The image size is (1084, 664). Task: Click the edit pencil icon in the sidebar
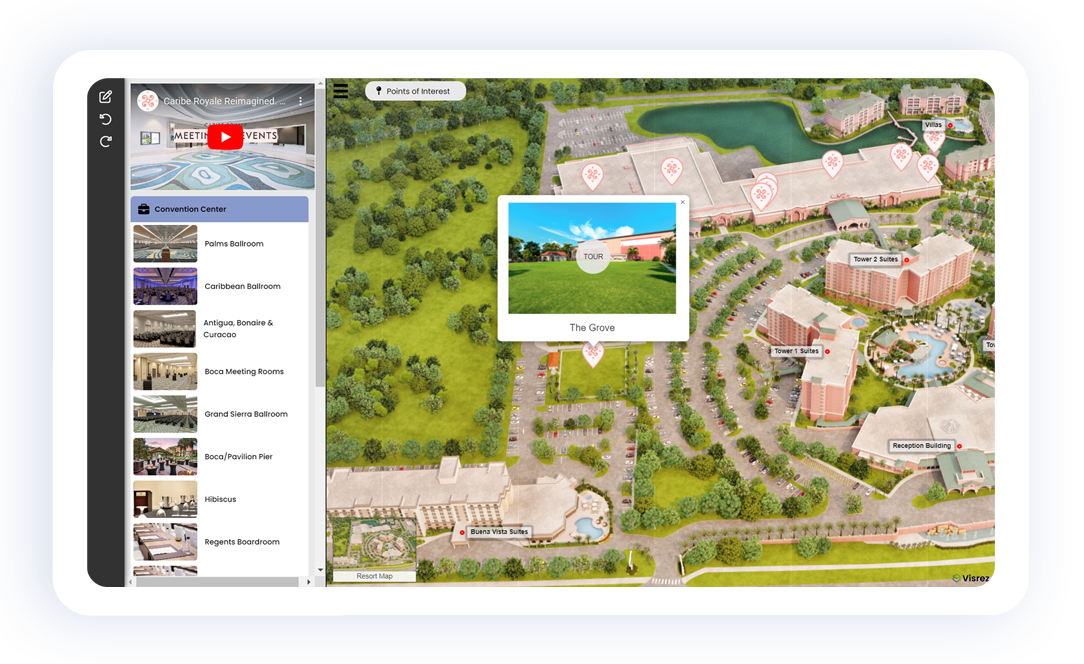pyautogui.click(x=106, y=97)
